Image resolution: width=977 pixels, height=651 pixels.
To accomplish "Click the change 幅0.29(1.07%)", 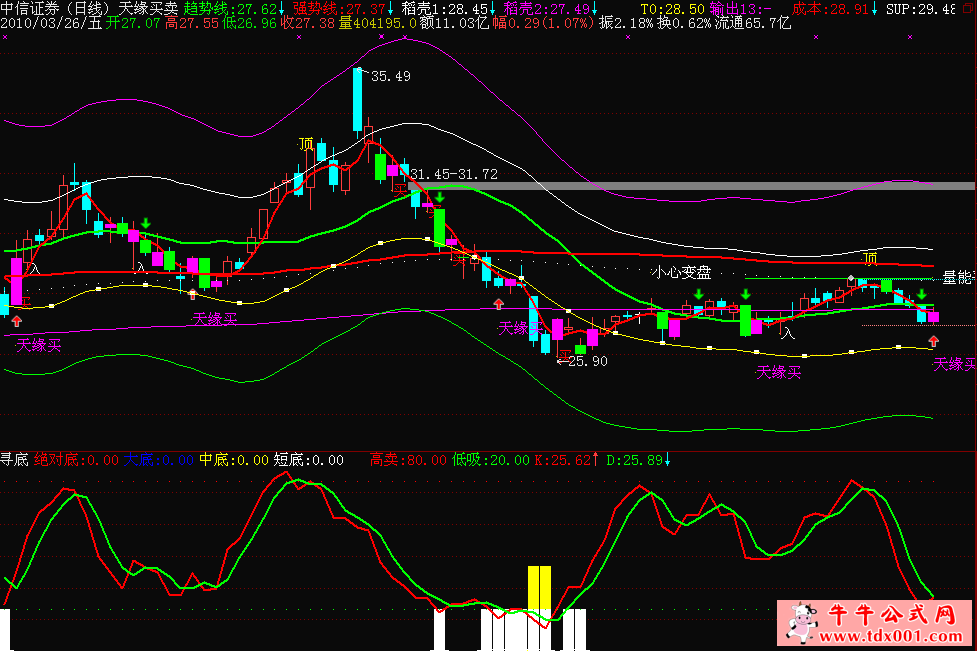I will 543,24.
